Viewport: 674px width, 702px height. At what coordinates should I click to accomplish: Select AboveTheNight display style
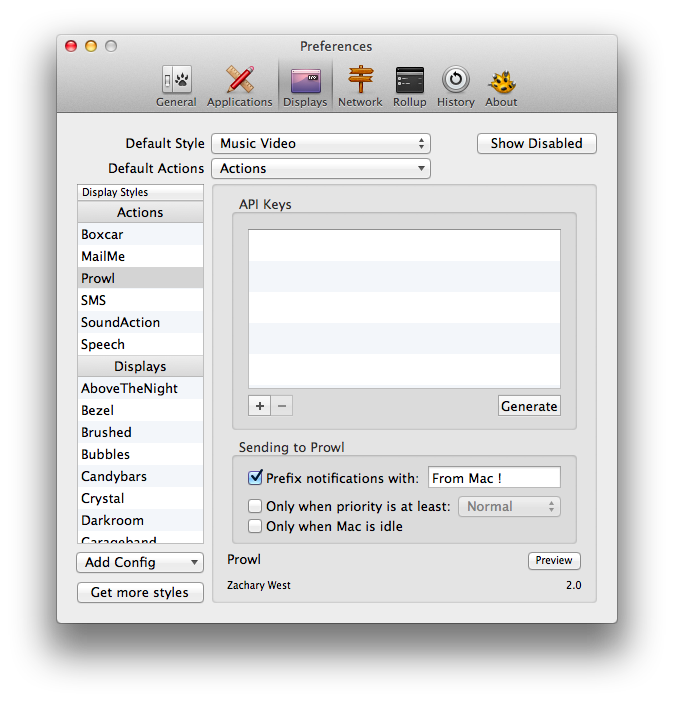[140, 388]
